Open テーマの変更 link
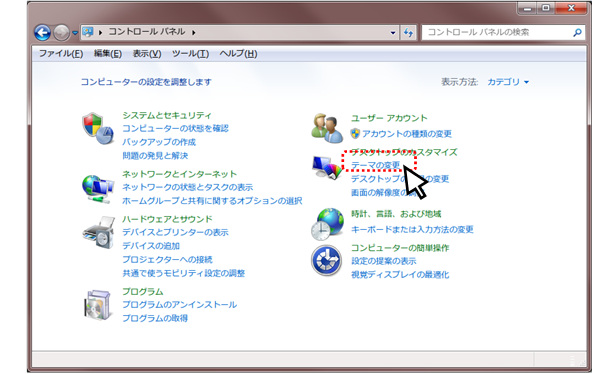Image resolution: width=593 pixels, height=374 pixels. (376, 165)
